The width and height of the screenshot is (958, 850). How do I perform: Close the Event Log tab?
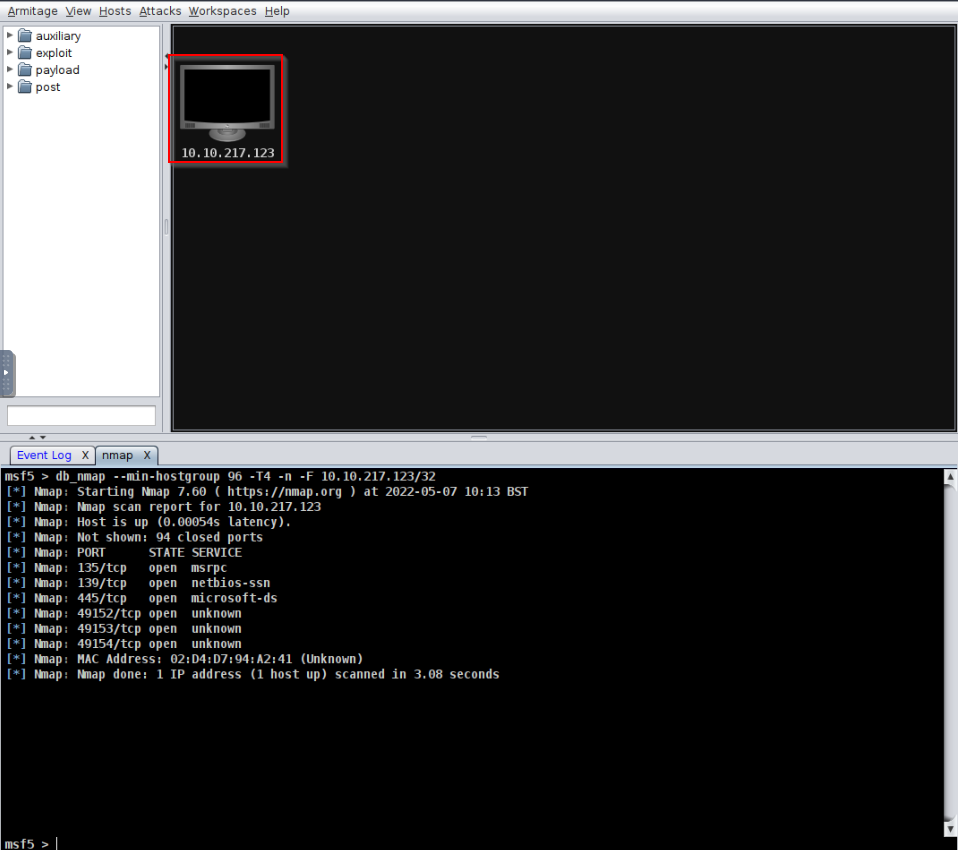coord(85,455)
